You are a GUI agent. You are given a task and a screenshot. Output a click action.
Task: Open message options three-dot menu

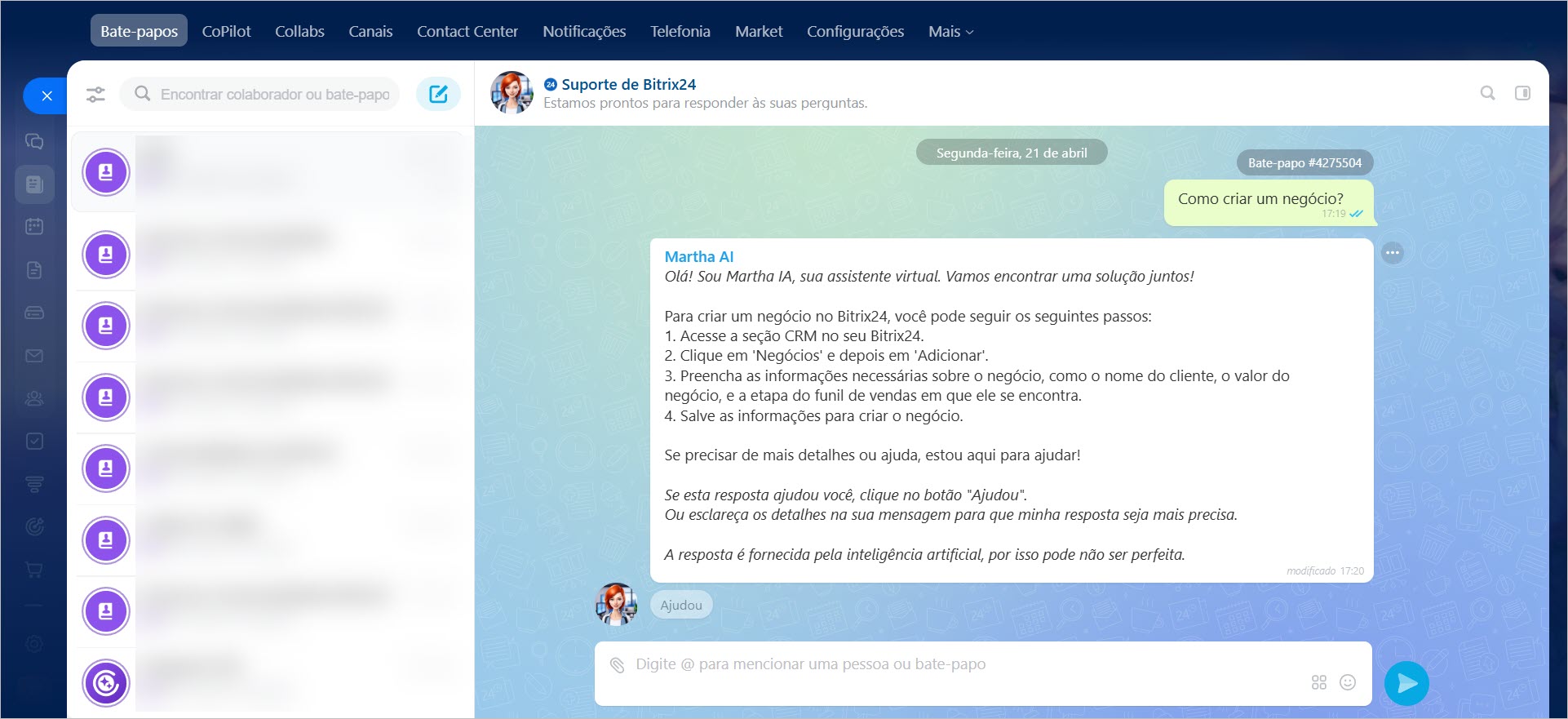[1393, 253]
